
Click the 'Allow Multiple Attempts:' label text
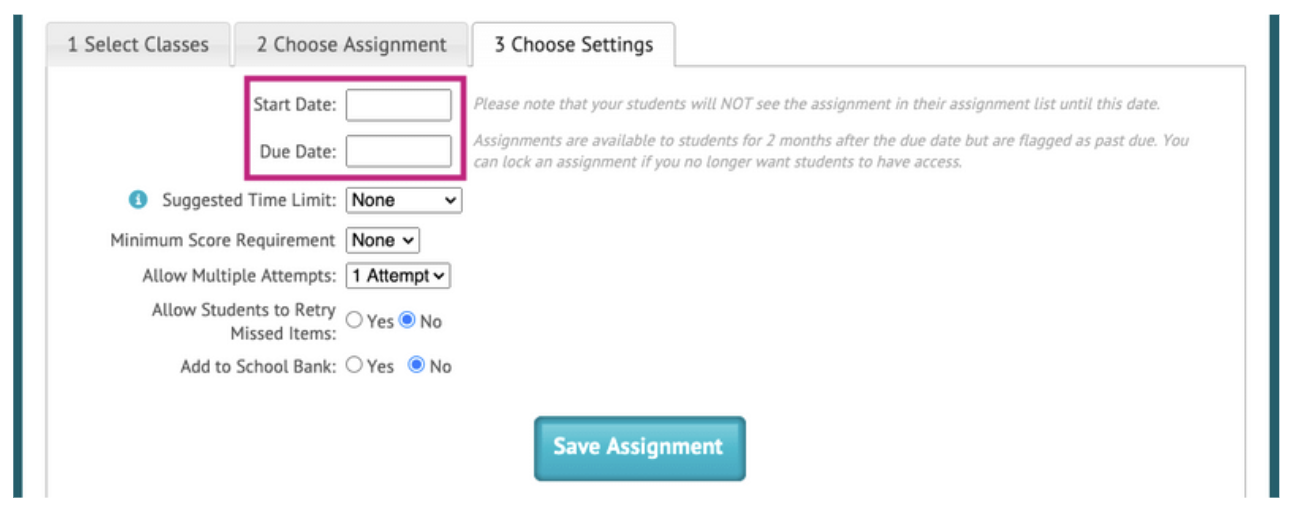[x=240, y=276]
